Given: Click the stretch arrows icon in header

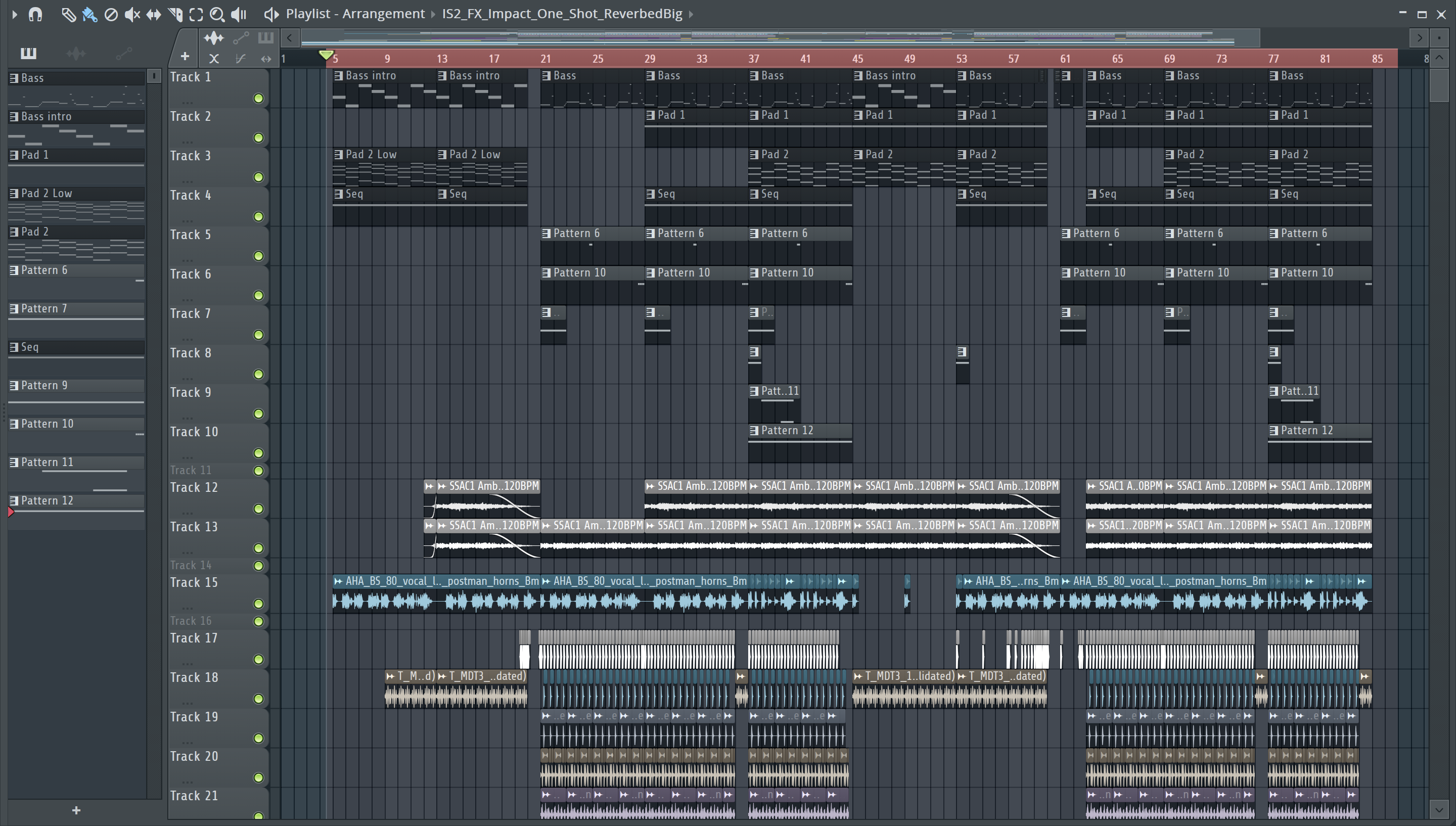Looking at the screenshot, I should [x=265, y=59].
